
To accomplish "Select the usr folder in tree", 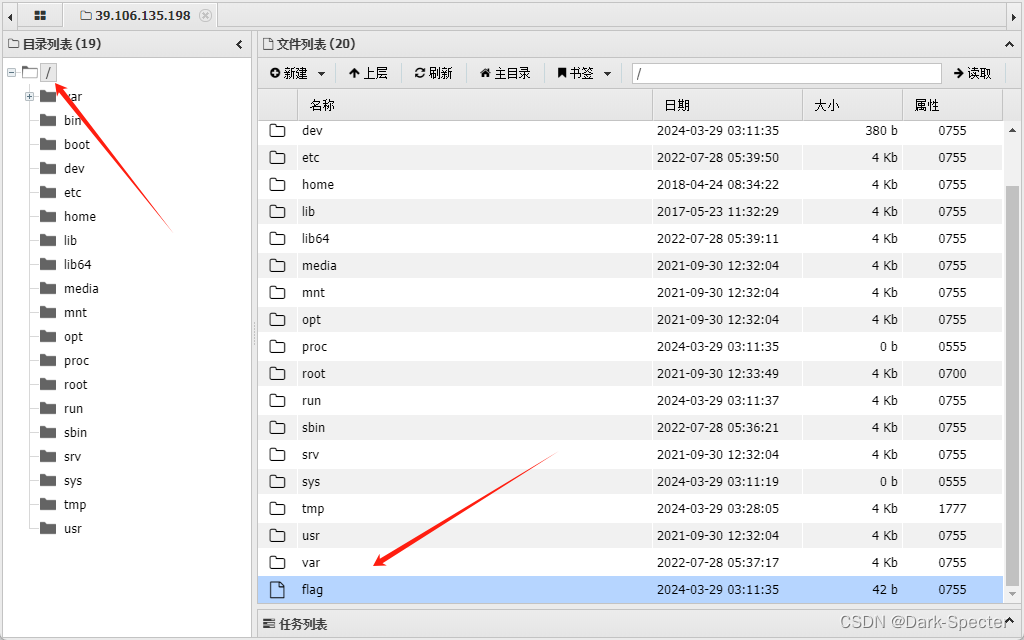I will pos(72,529).
